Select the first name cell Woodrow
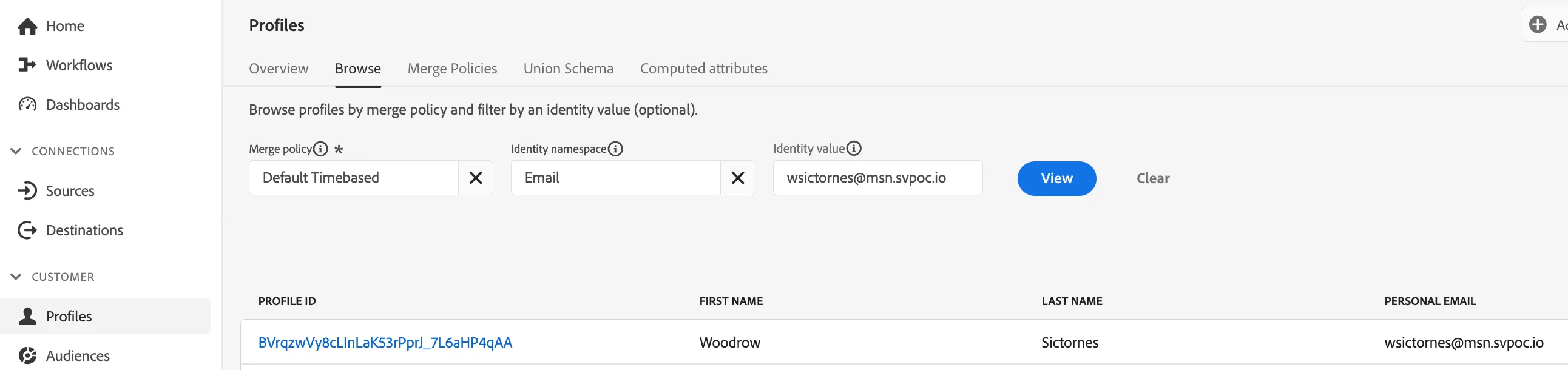 click(x=730, y=343)
